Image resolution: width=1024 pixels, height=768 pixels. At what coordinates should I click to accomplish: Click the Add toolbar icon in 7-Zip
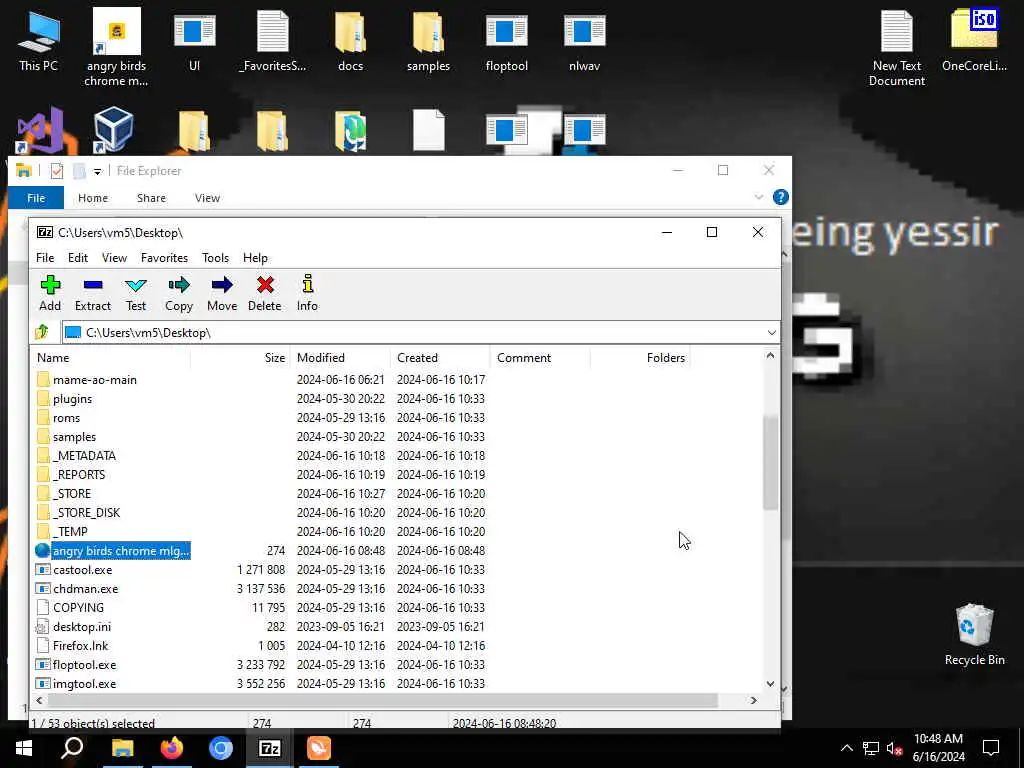tap(50, 293)
